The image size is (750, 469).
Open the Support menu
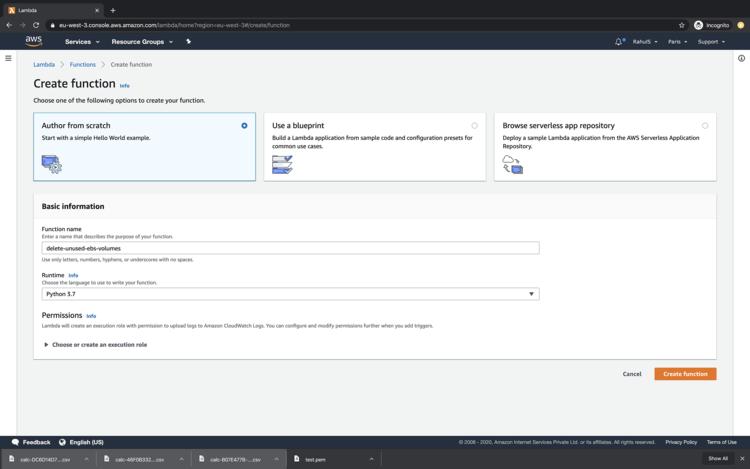coord(712,42)
